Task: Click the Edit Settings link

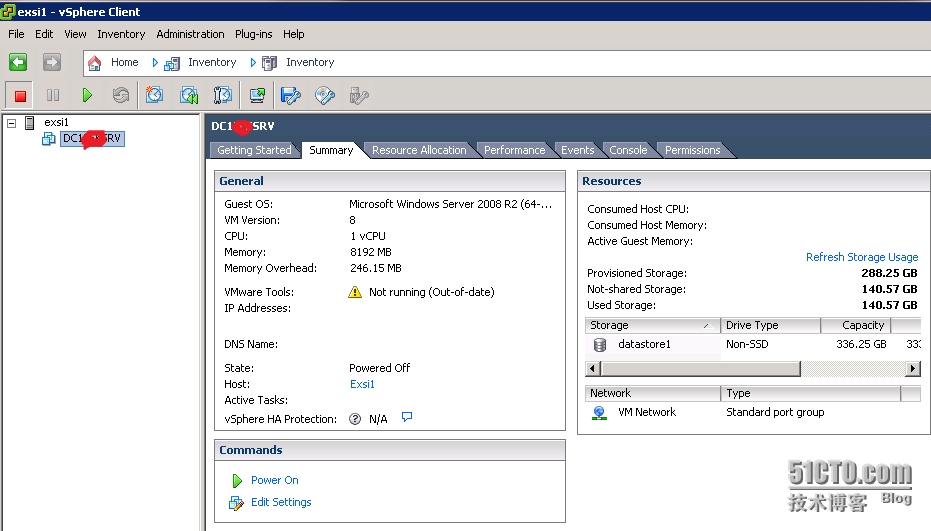Action: coord(281,502)
